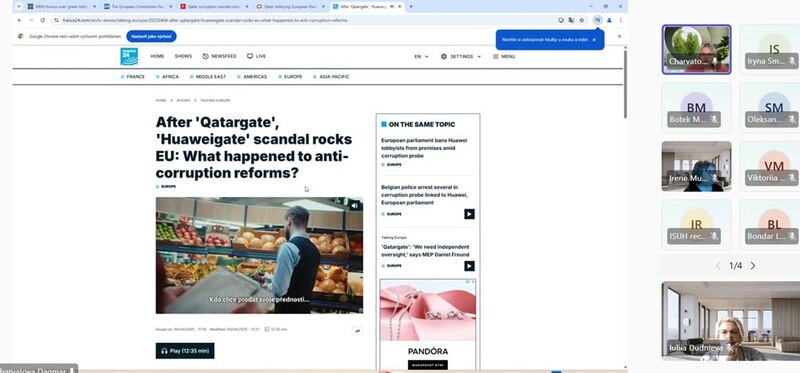Open a new browser tab
The height and width of the screenshot is (373, 800).
411,7
